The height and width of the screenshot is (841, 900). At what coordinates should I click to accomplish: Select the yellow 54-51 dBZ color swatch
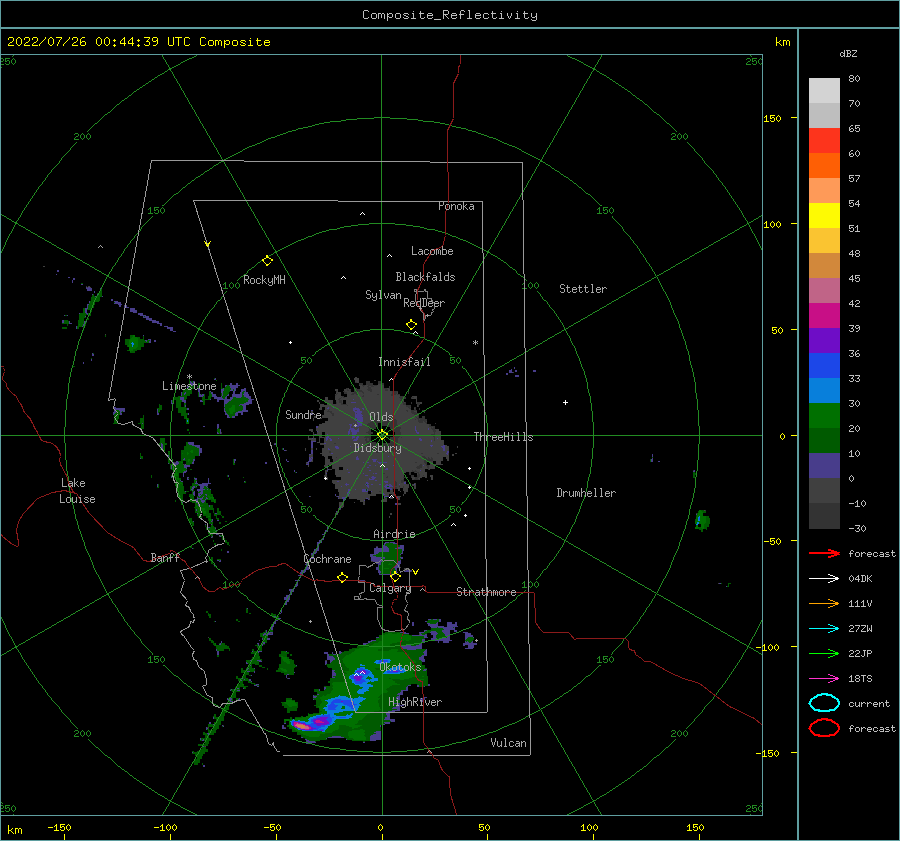(x=824, y=216)
